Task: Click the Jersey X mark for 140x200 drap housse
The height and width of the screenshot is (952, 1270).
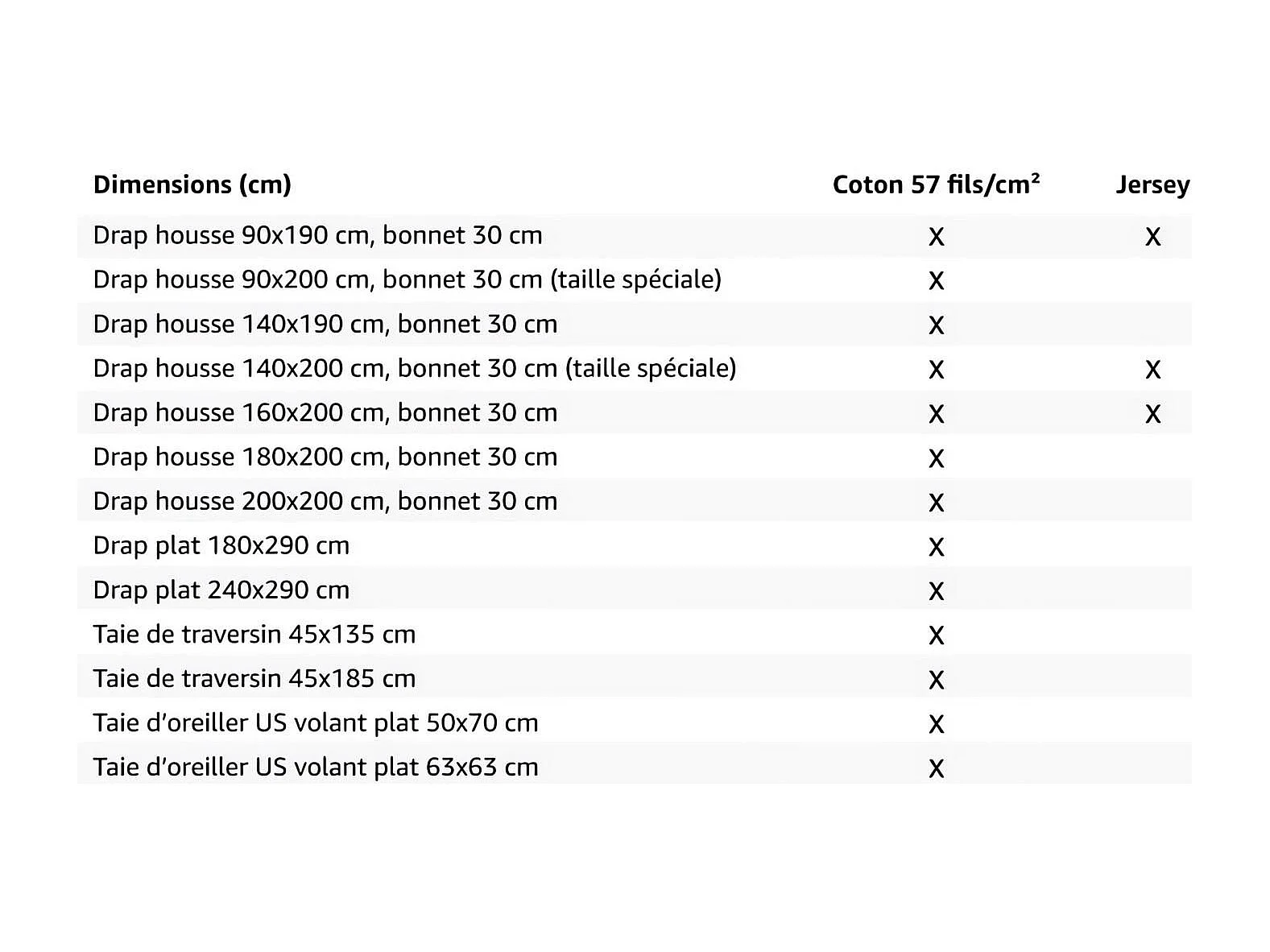Action: click(1152, 370)
